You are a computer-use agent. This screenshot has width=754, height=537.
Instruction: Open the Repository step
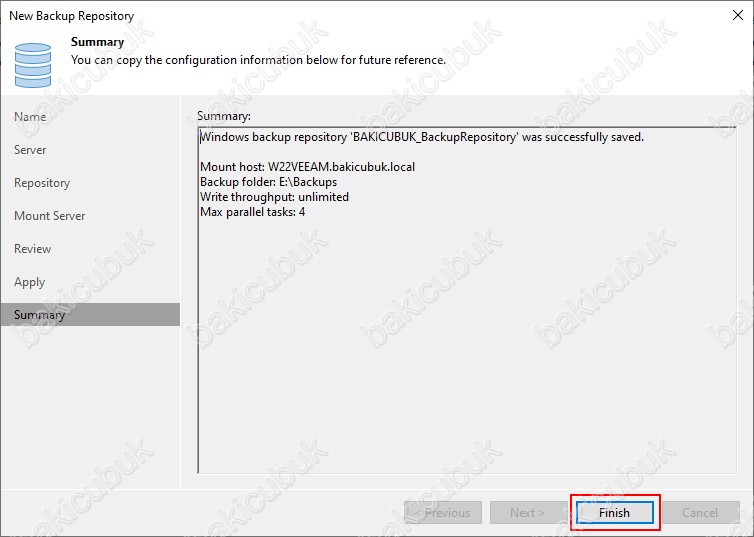(42, 183)
